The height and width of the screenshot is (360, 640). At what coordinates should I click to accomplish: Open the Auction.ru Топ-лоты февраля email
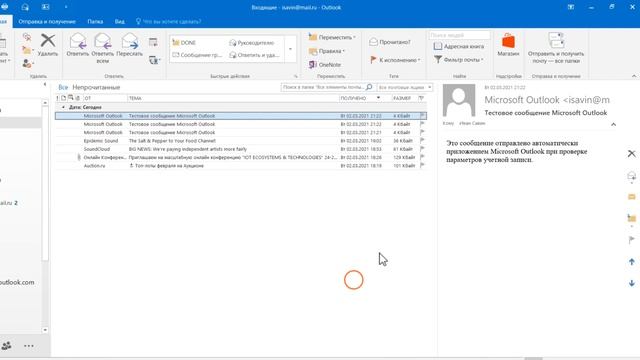click(x=241, y=166)
